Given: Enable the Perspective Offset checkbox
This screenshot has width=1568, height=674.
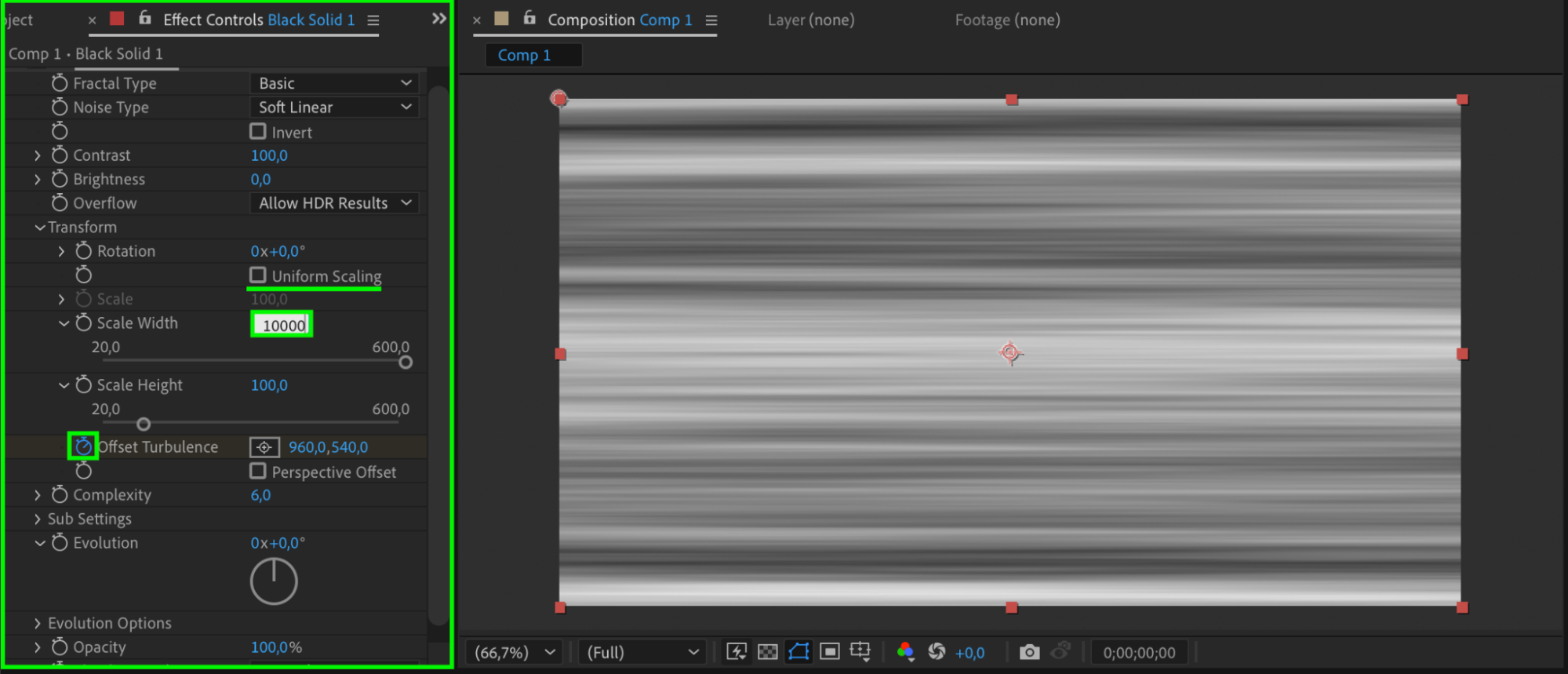Looking at the screenshot, I should point(258,471).
